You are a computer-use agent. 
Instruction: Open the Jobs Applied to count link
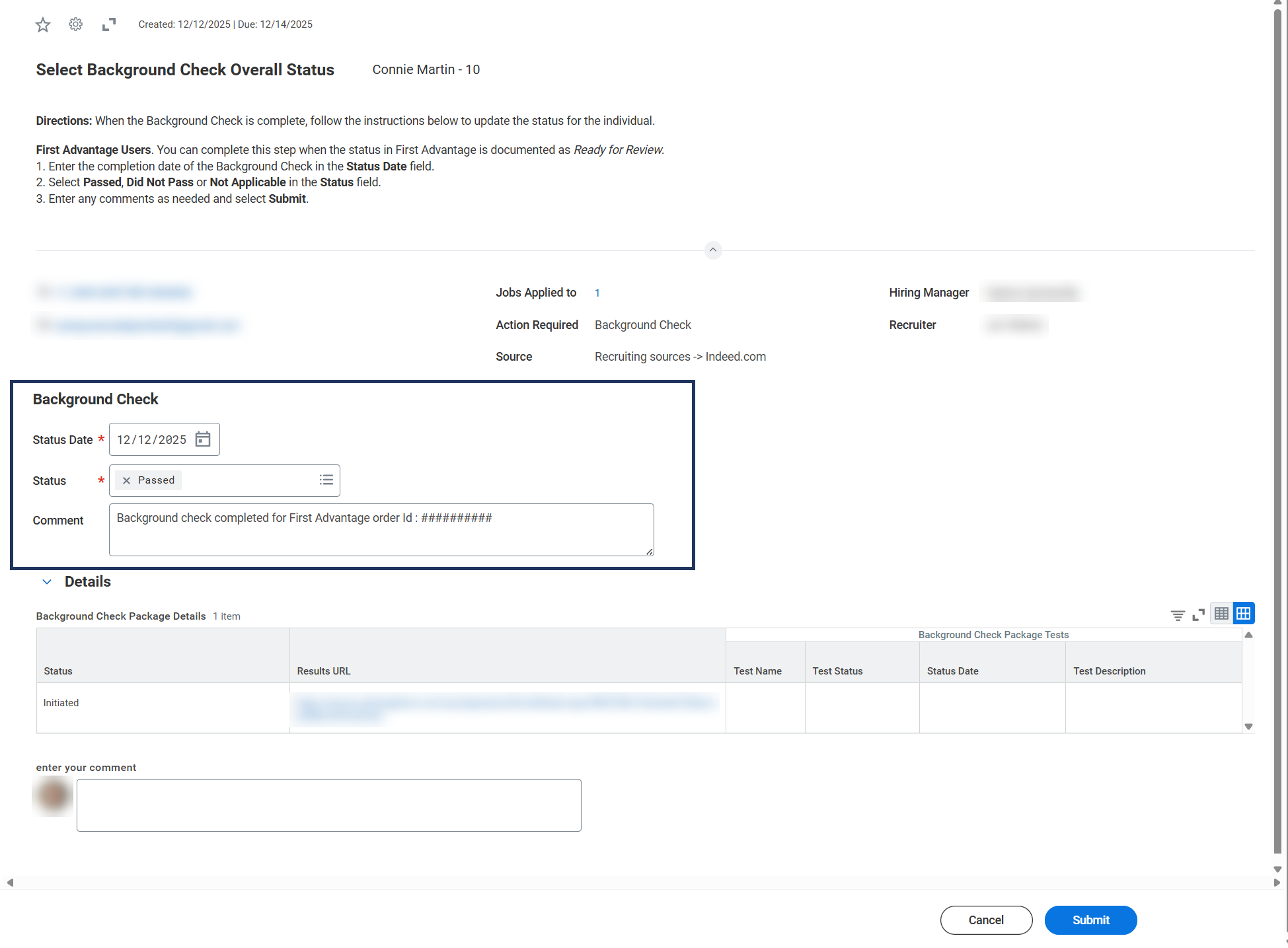(x=597, y=293)
